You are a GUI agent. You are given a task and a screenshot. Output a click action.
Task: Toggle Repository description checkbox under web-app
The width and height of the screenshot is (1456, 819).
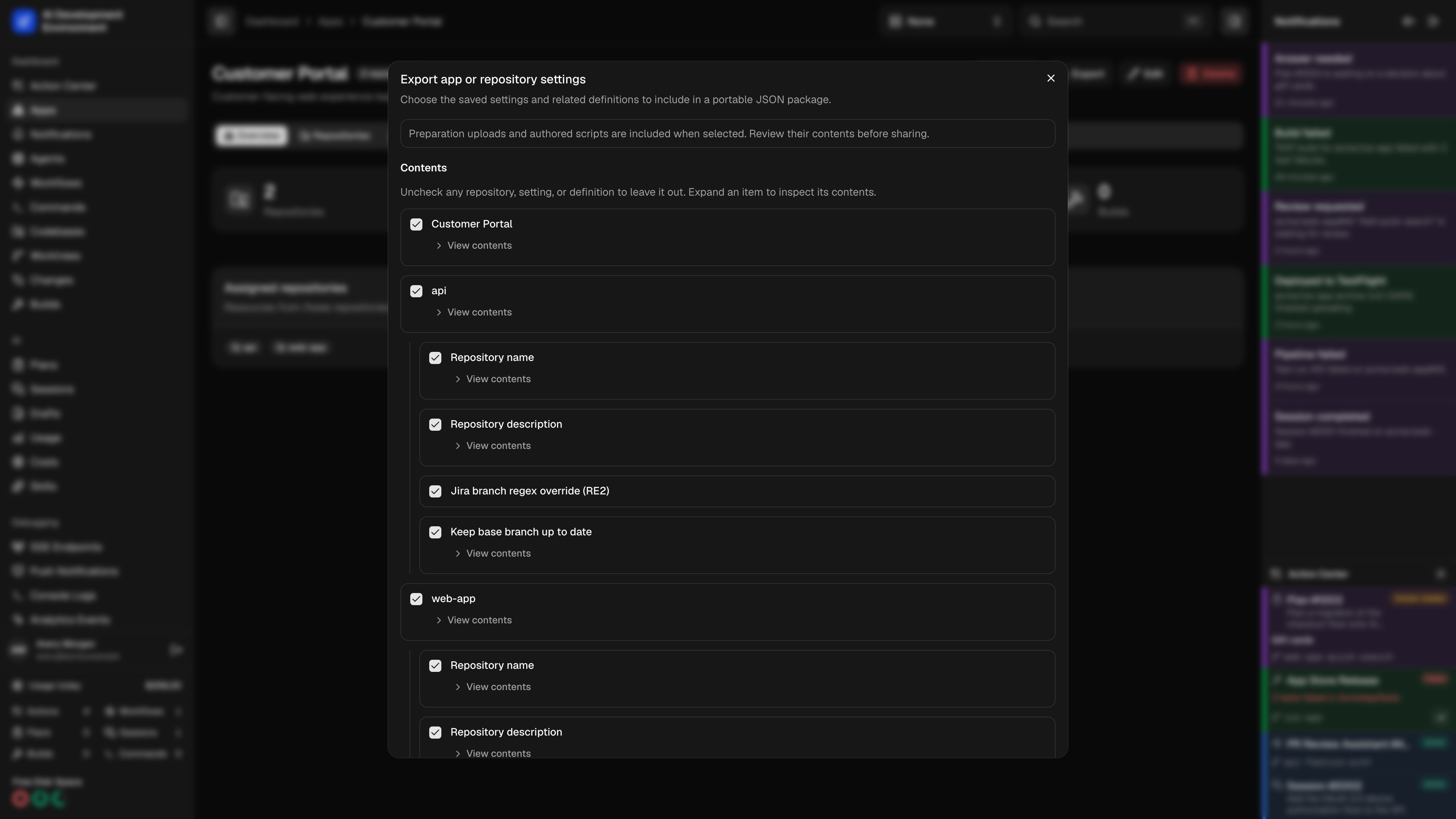tap(435, 733)
